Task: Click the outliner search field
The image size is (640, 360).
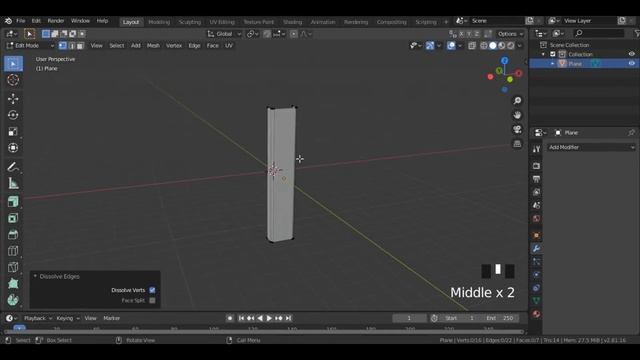Action: point(598,33)
